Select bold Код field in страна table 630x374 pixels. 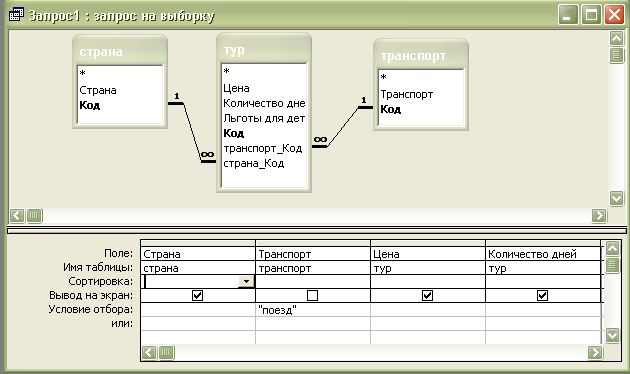point(90,105)
